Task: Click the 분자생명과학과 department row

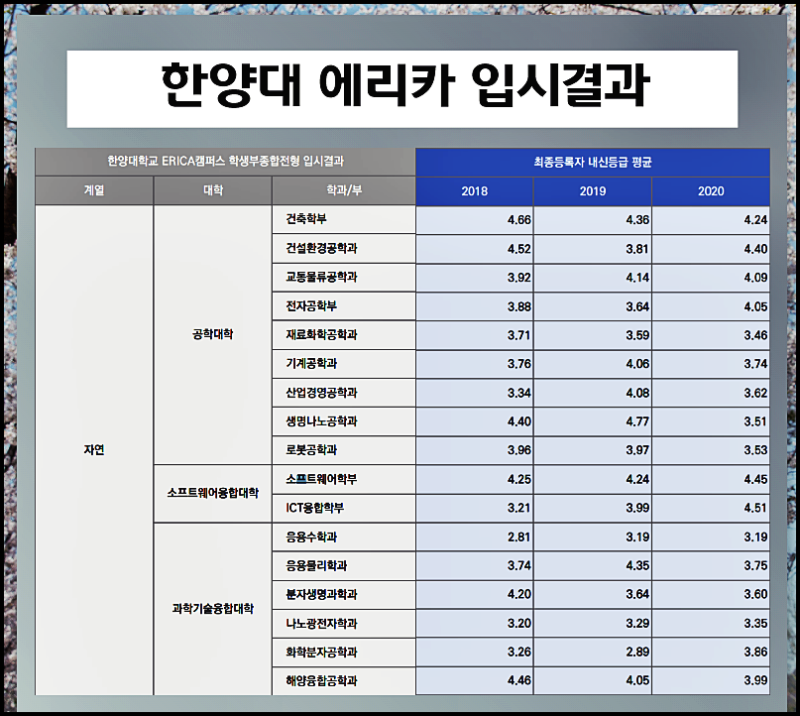Action: (x=344, y=595)
